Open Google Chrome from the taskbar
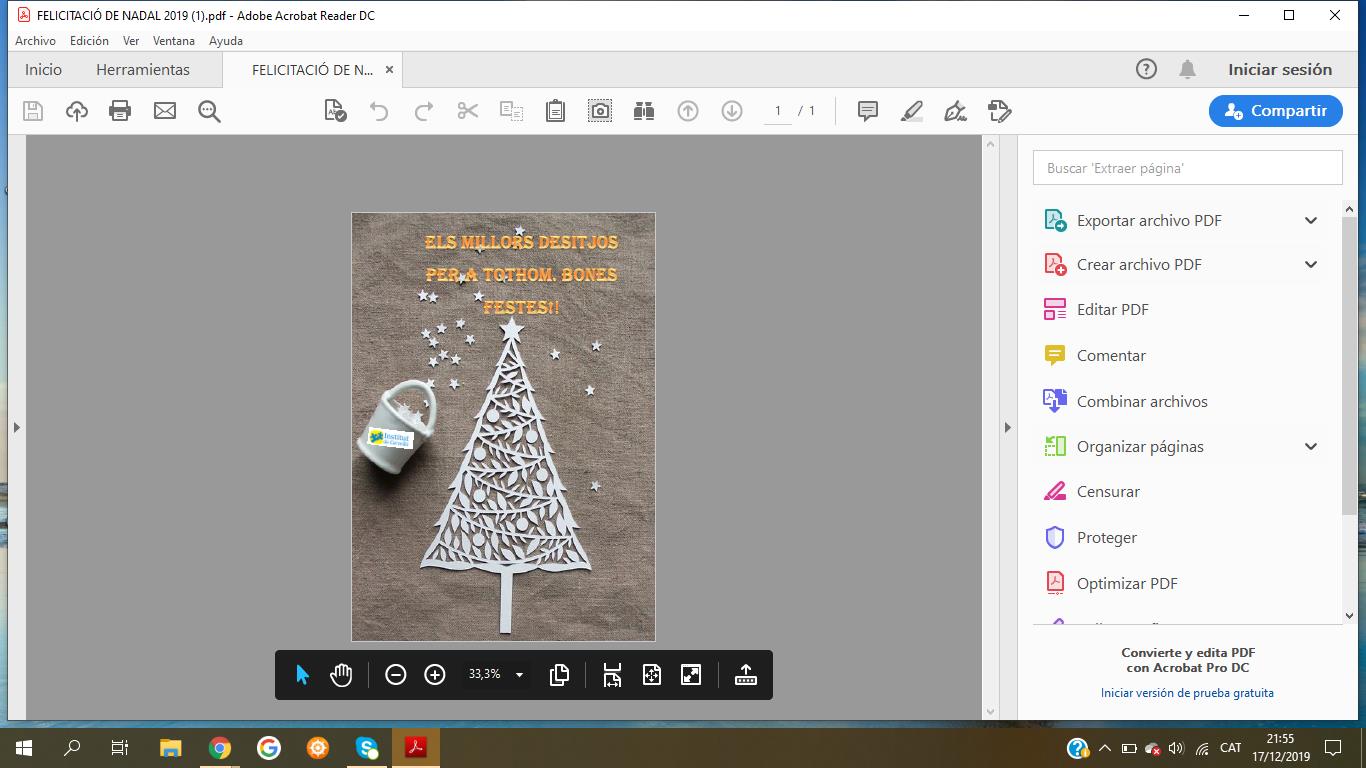The height and width of the screenshot is (768, 1366). [220, 748]
